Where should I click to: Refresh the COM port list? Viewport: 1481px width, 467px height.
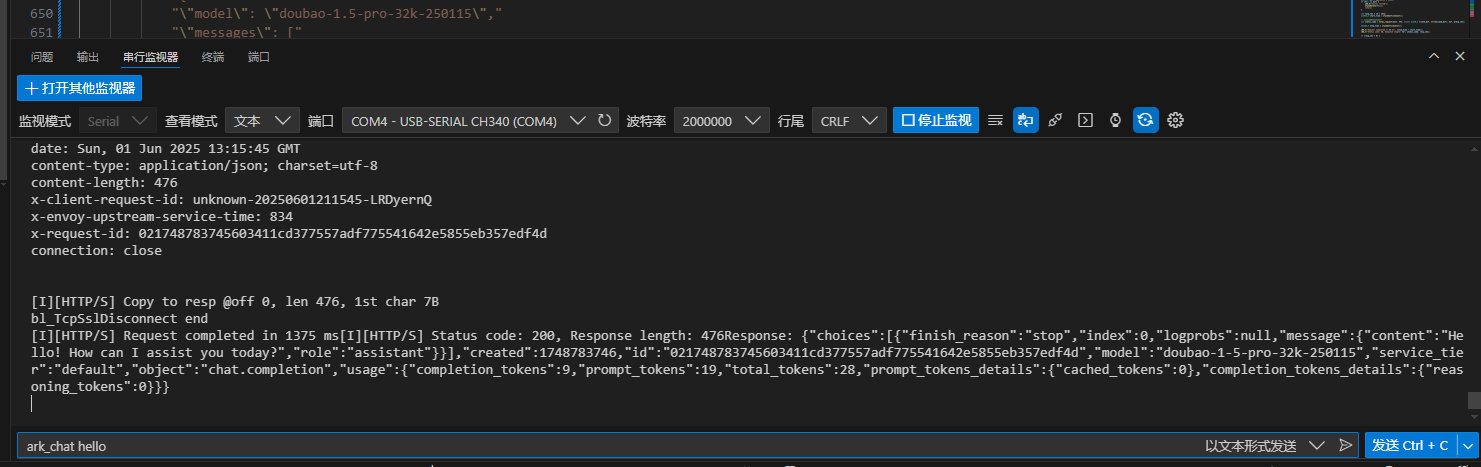tap(604, 120)
